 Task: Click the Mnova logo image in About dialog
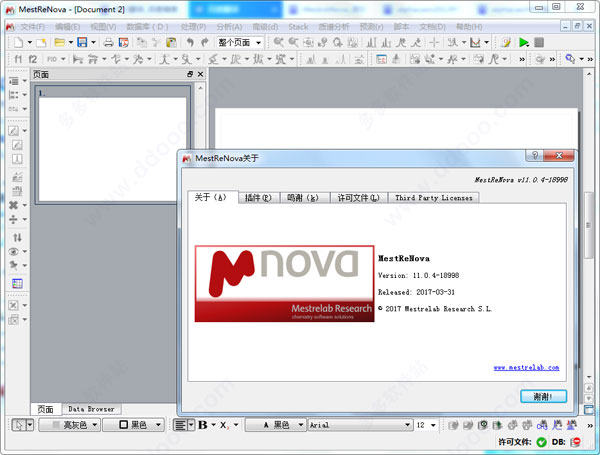coord(284,284)
